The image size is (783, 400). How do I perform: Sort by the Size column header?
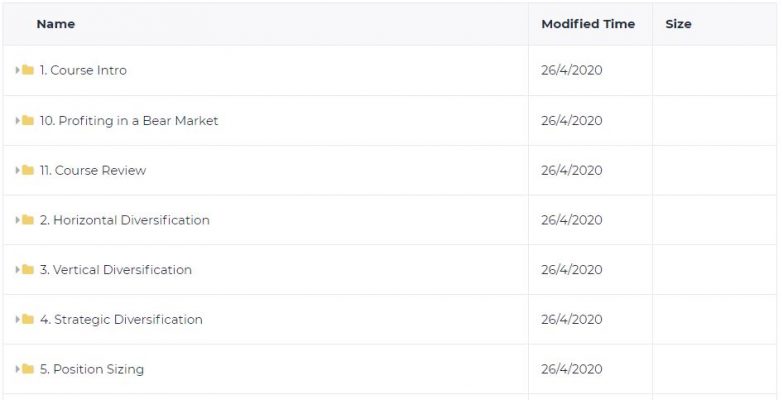coord(678,24)
